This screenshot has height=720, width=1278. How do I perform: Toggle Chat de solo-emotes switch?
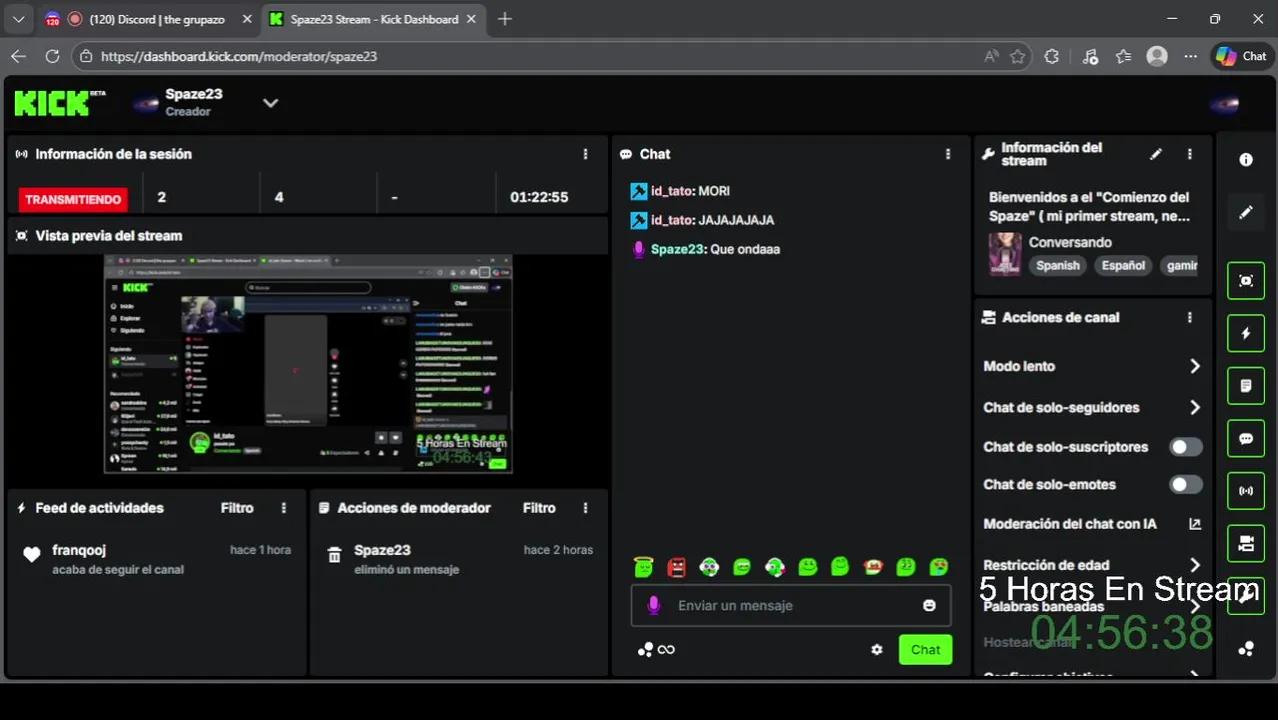(x=1186, y=484)
